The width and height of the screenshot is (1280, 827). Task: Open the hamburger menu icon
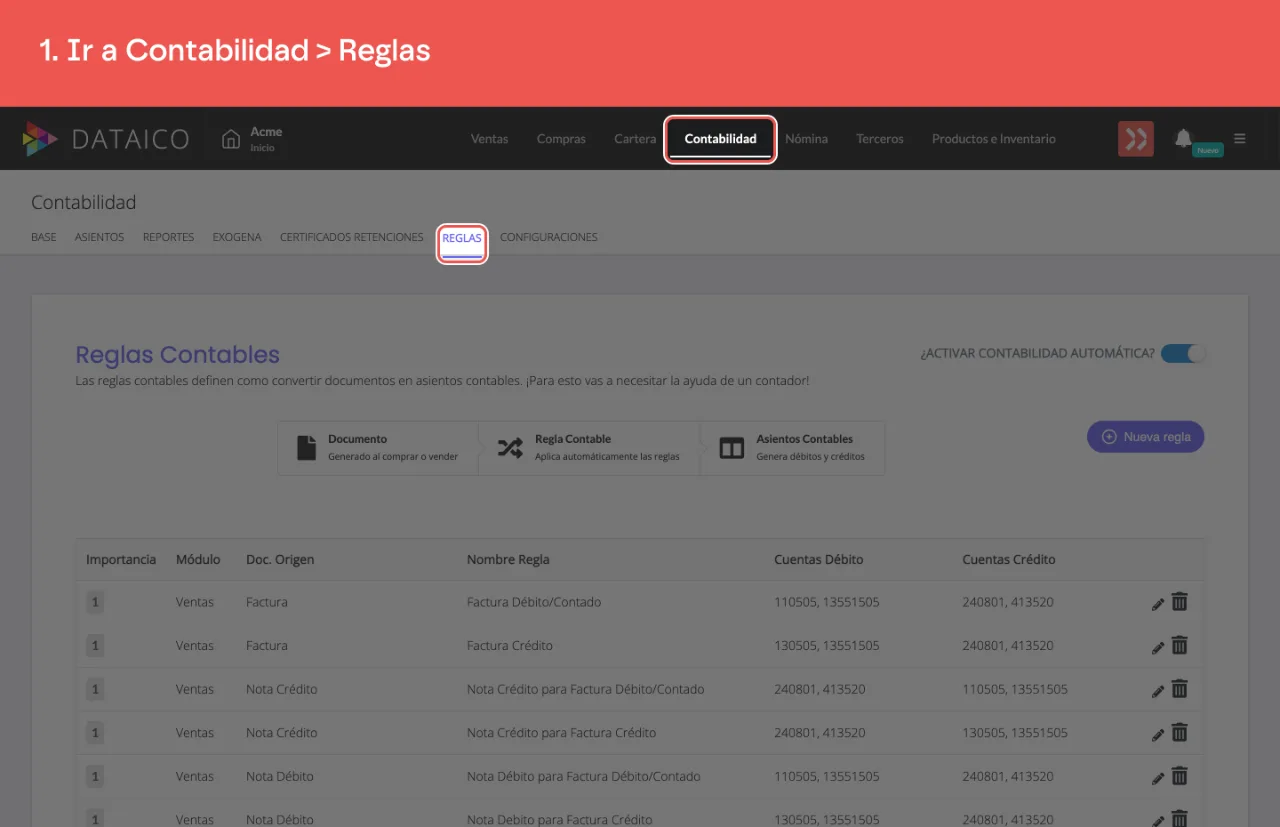click(1240, 139)
